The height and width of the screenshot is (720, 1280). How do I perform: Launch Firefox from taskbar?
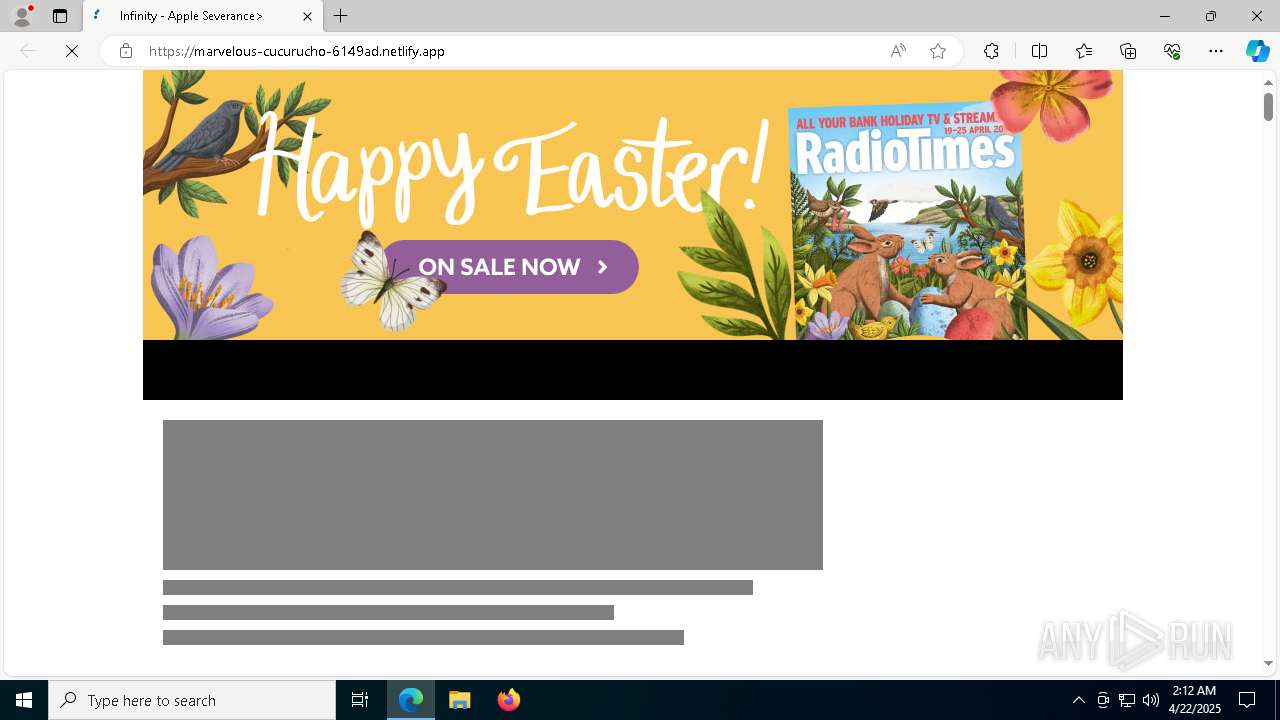pyautogui.click(x=509, y=700)
